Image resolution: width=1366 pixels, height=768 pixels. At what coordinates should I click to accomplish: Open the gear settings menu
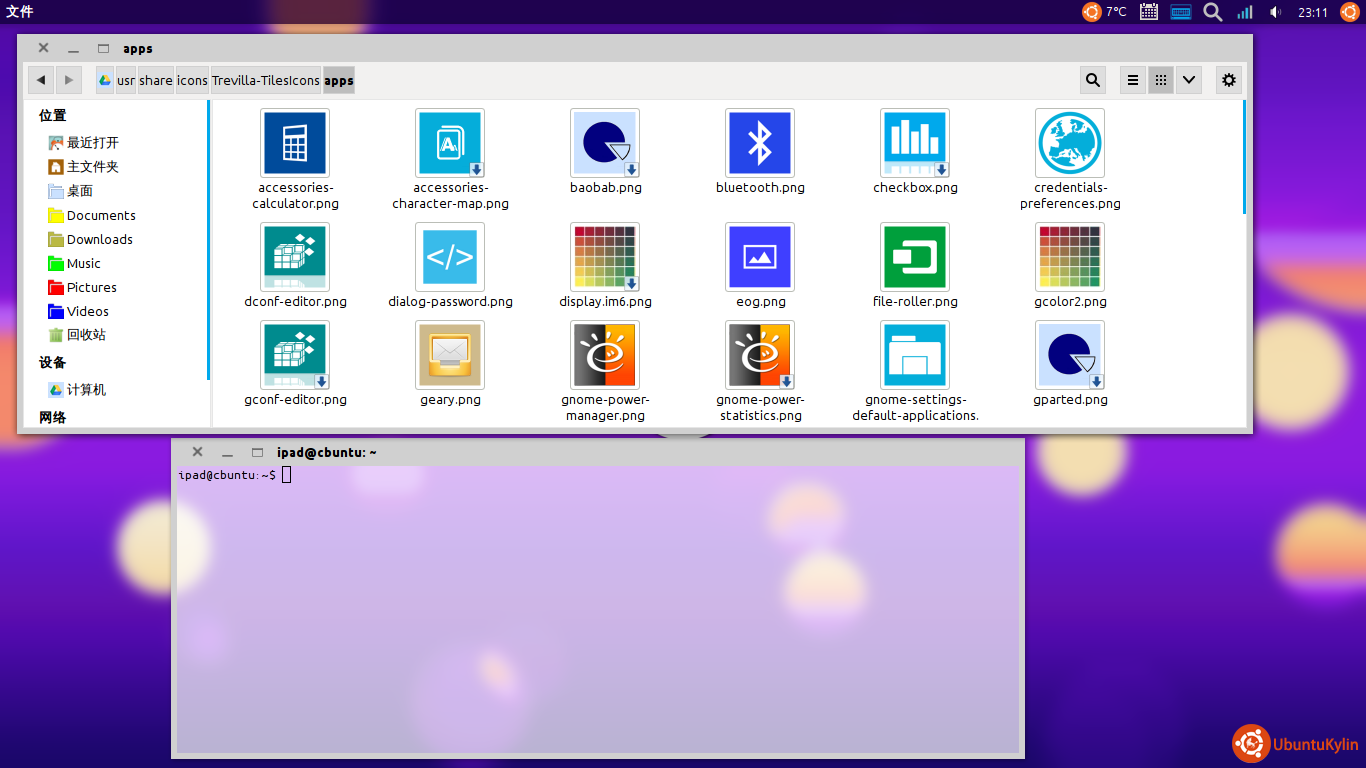pyautogui.click(x=1229, y=80)
